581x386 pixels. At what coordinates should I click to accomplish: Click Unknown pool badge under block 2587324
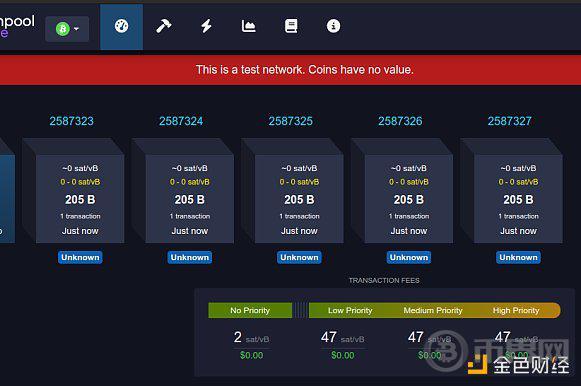coord(189,257)
